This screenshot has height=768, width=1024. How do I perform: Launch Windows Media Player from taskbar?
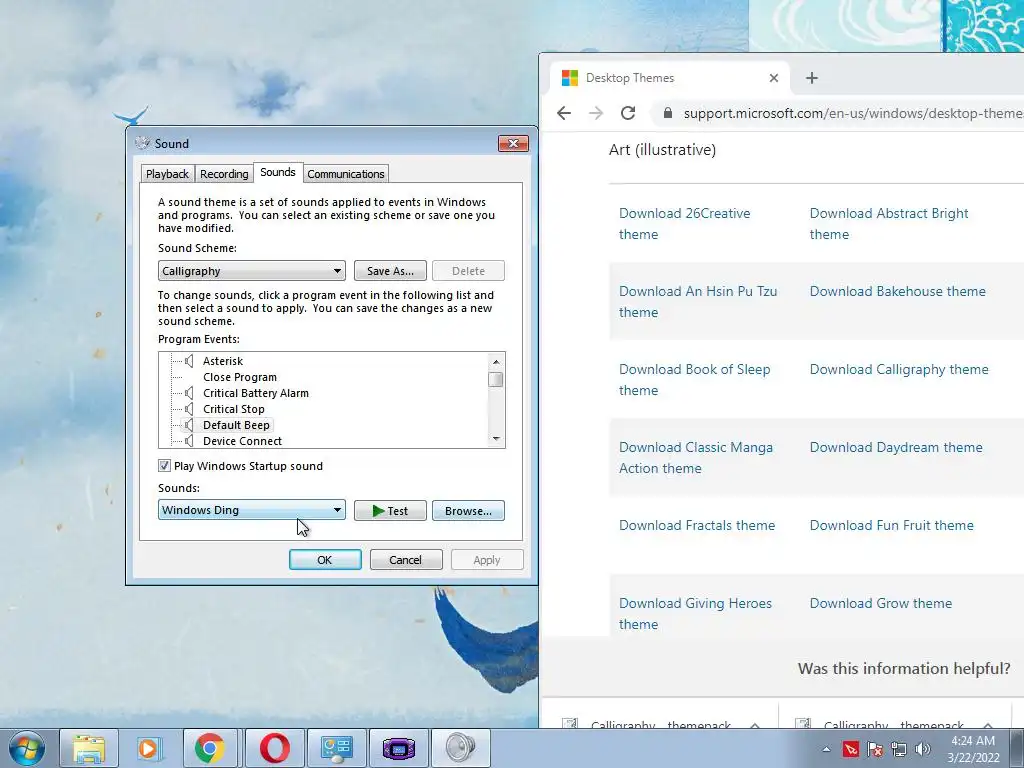(x=148, y=748)
